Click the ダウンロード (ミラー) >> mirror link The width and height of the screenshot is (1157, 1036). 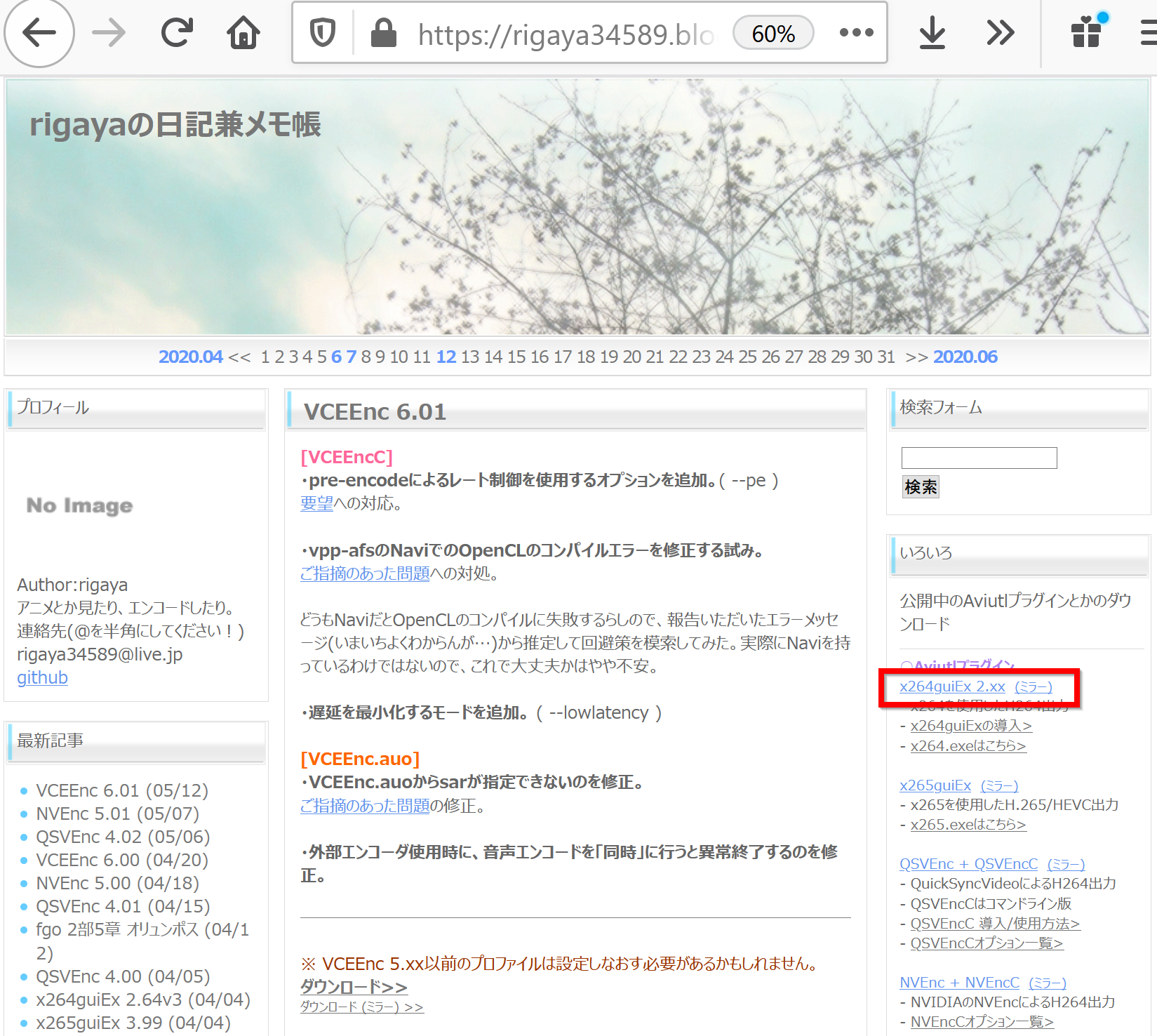362,1007
